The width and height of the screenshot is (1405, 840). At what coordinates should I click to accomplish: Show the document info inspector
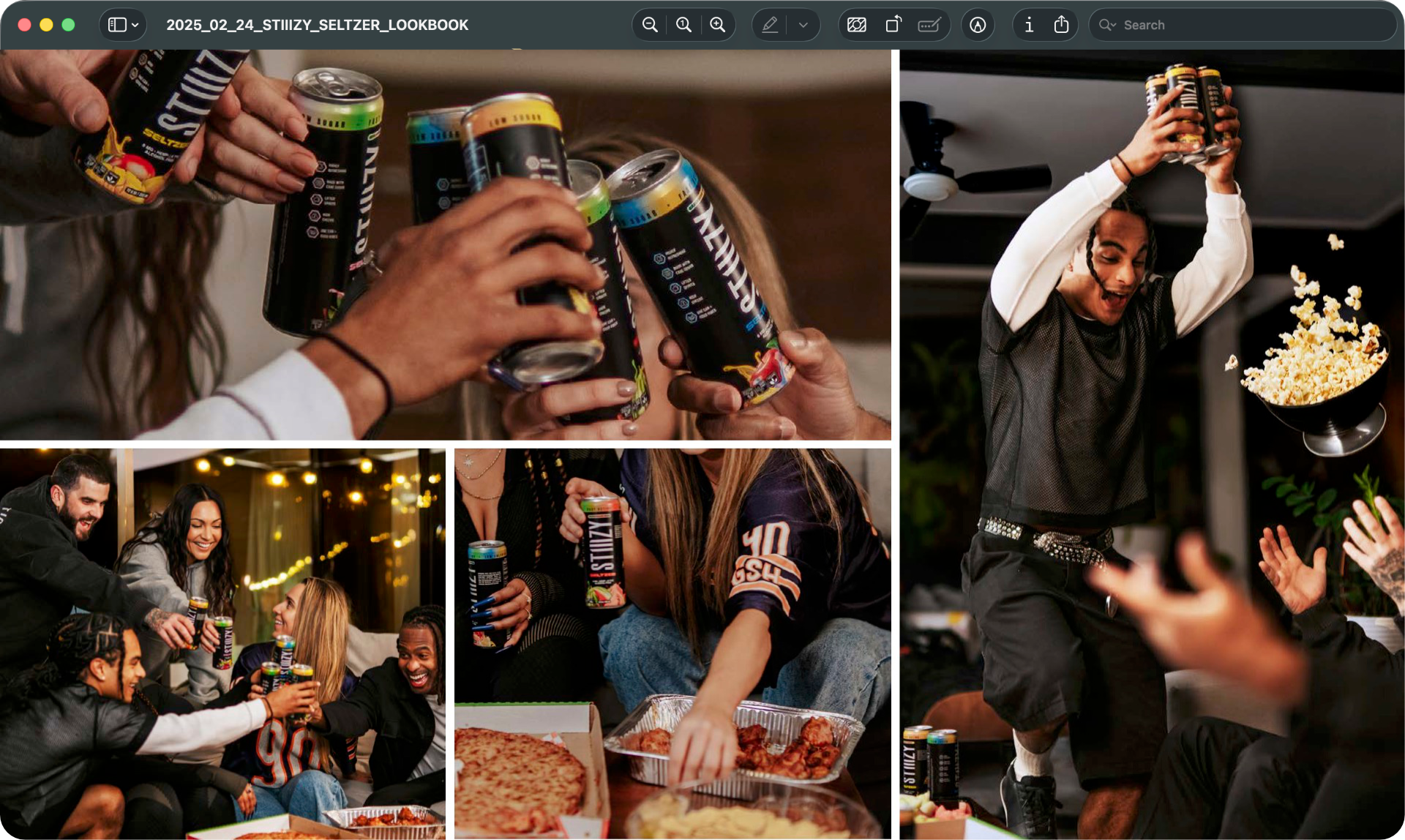coord(1028,24)
